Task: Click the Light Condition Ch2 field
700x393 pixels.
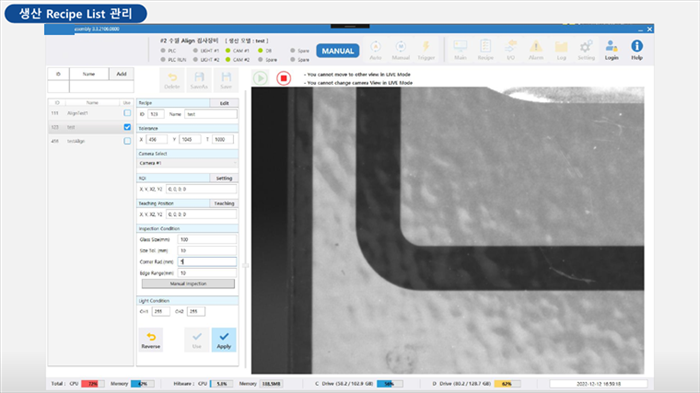Action: pos(196,311)
